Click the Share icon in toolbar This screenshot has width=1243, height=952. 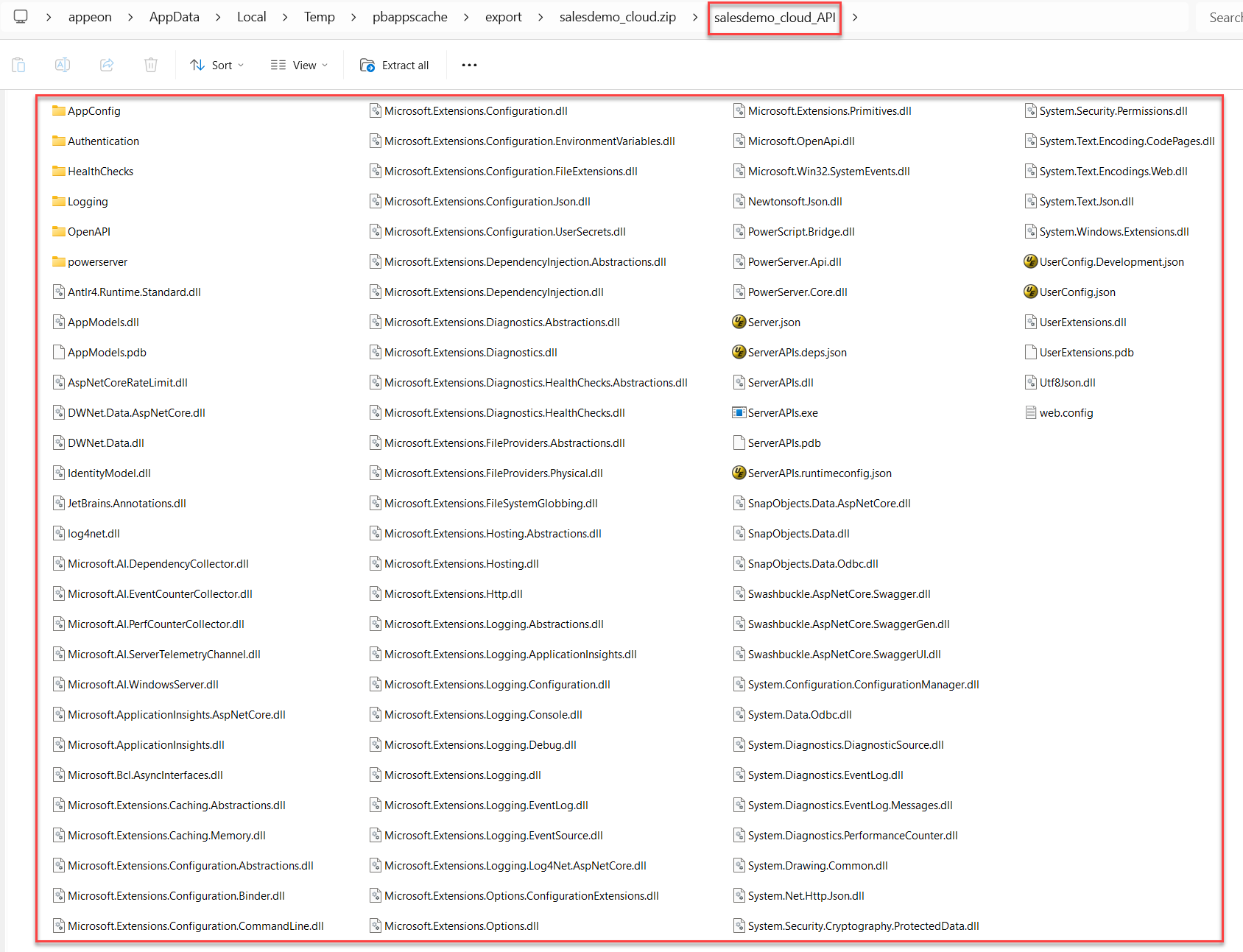point(107,65)
